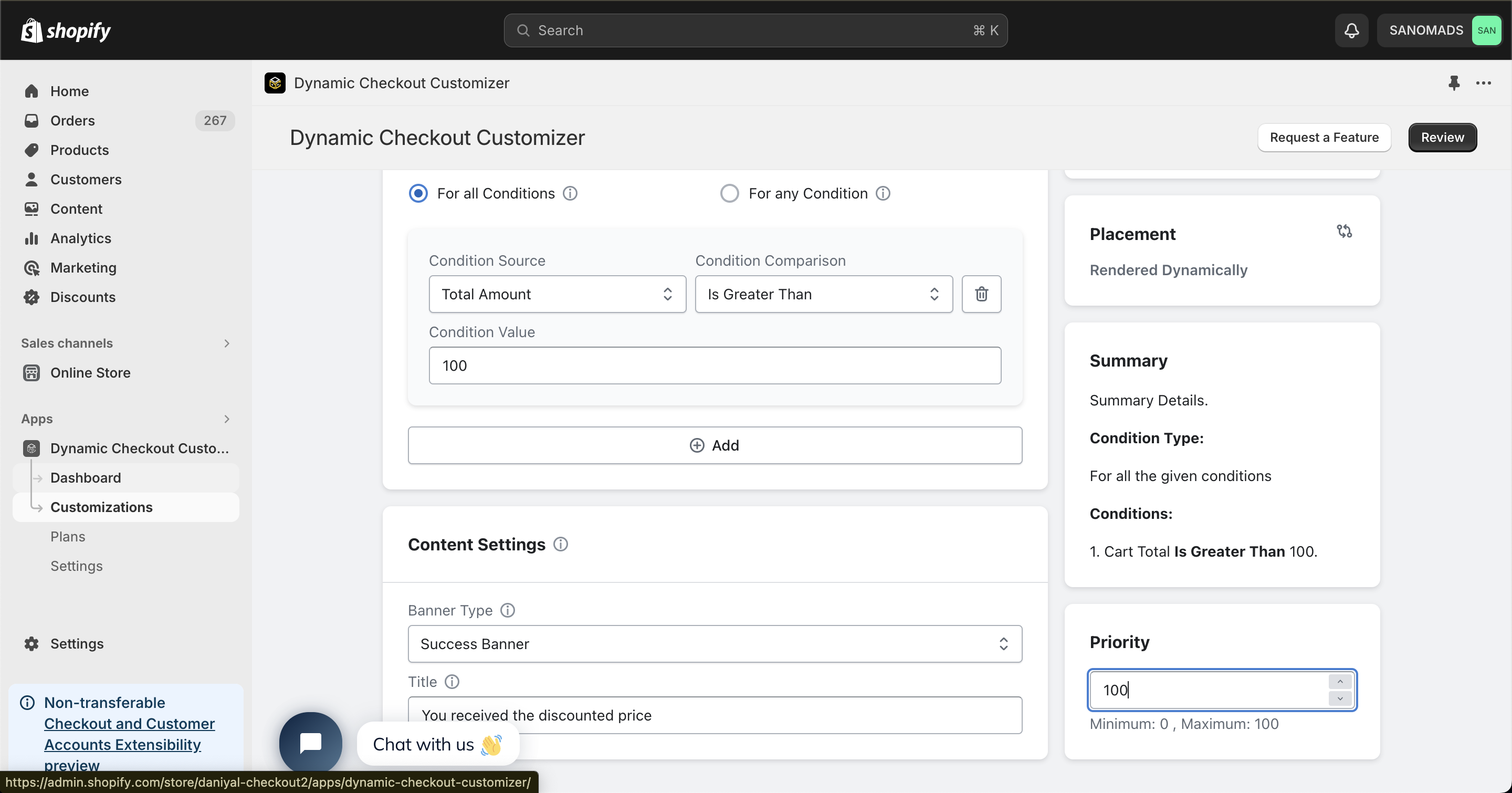1512x793 pixels.
Task: Open the SAN account avatar
Action: point(1486,30)
